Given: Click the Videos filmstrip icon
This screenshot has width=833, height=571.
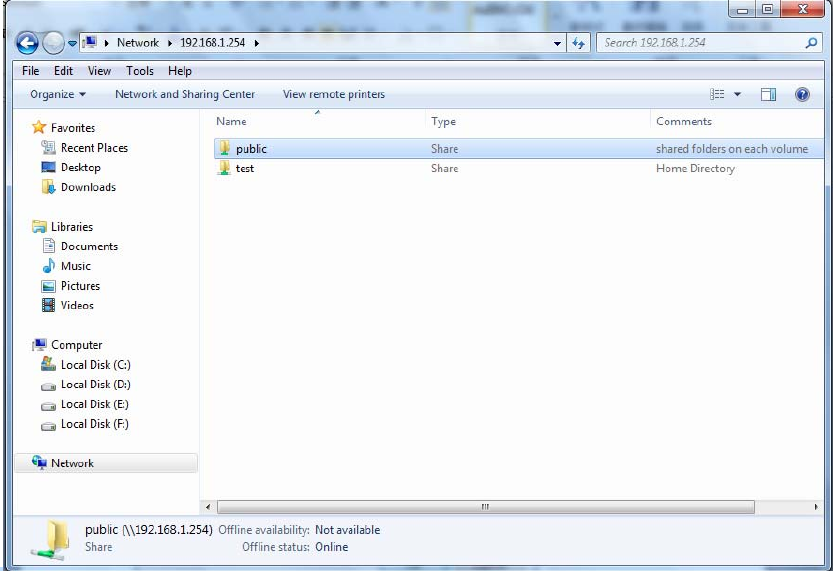Looking at the screenshot, I should coord(48,305).
